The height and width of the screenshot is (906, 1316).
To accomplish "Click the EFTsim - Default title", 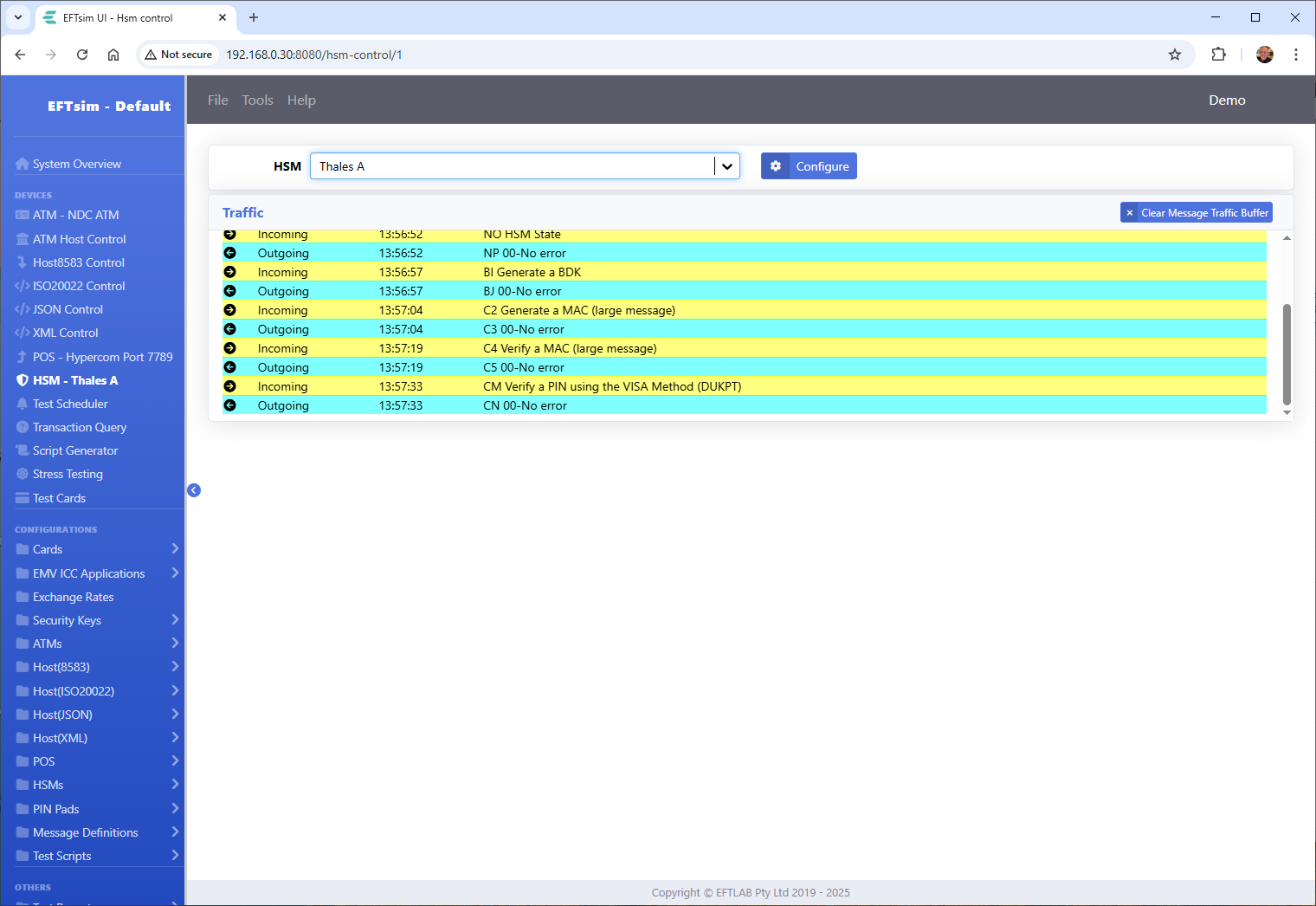I will click(x=109, y=106).
